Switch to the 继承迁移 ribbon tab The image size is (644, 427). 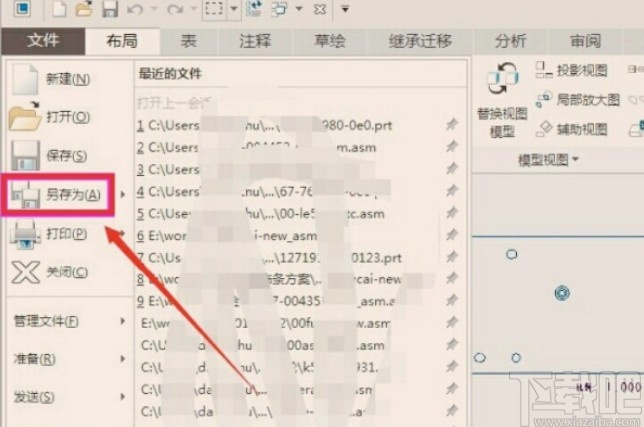tap(420, 41)
